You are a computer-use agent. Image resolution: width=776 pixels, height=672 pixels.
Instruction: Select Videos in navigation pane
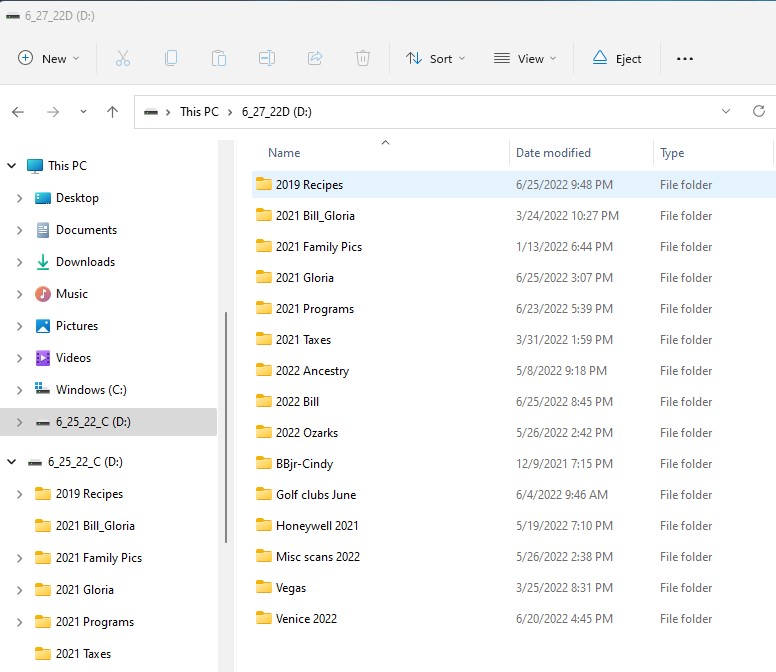[x=73, y=358]
